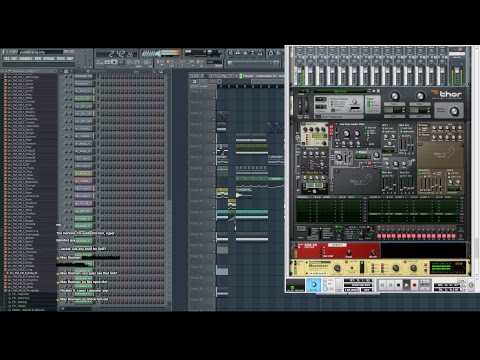Click Thor's second assignable rotary knob

pyautogui.click(x=420, y=96)
